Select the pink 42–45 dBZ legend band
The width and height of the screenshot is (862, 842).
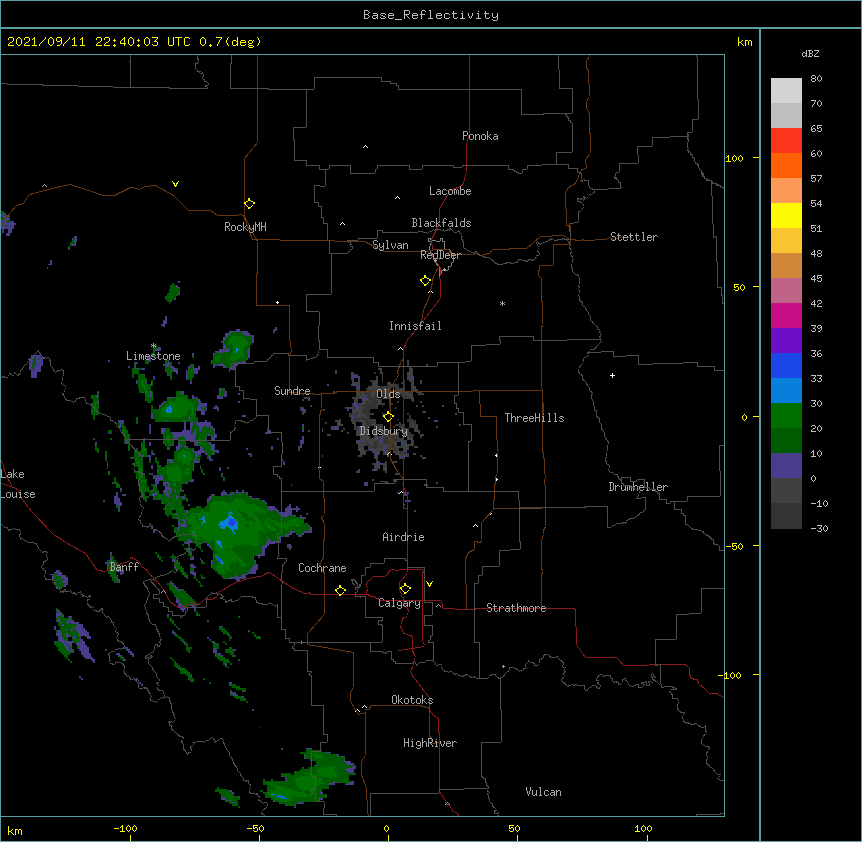(x=786, y=291)
